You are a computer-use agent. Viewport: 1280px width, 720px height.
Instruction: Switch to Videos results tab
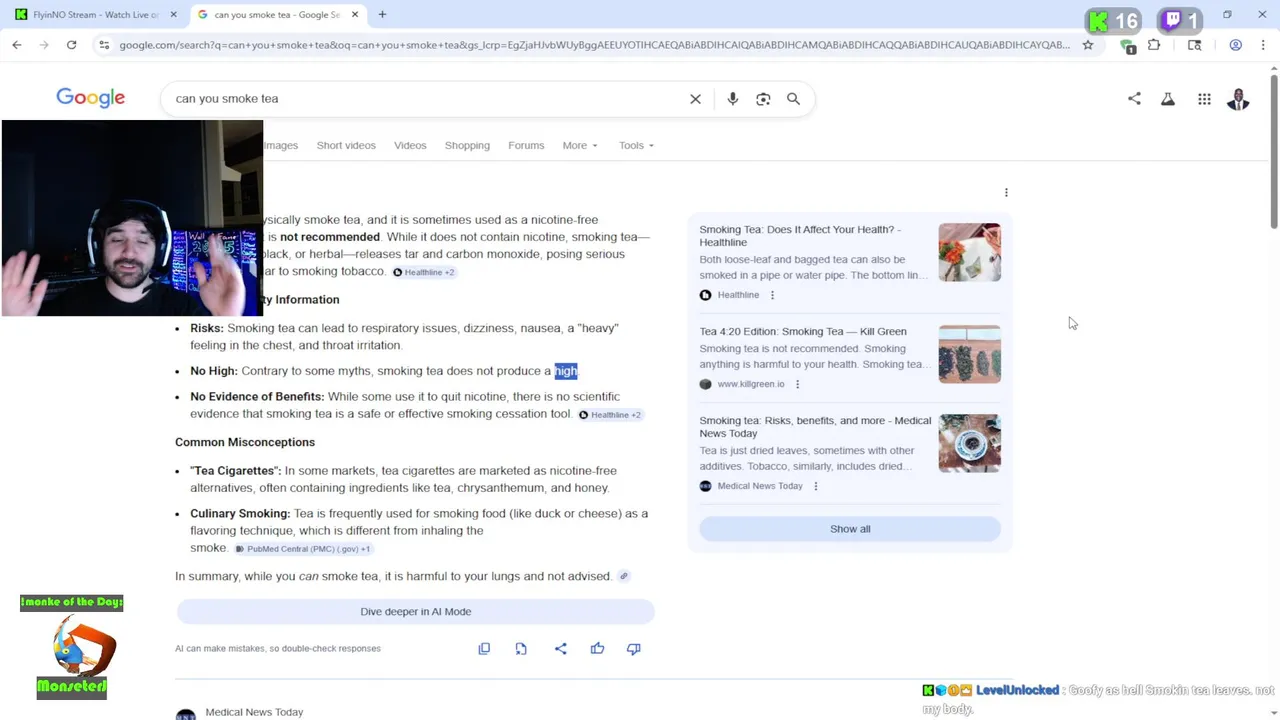tap(410, 145)
